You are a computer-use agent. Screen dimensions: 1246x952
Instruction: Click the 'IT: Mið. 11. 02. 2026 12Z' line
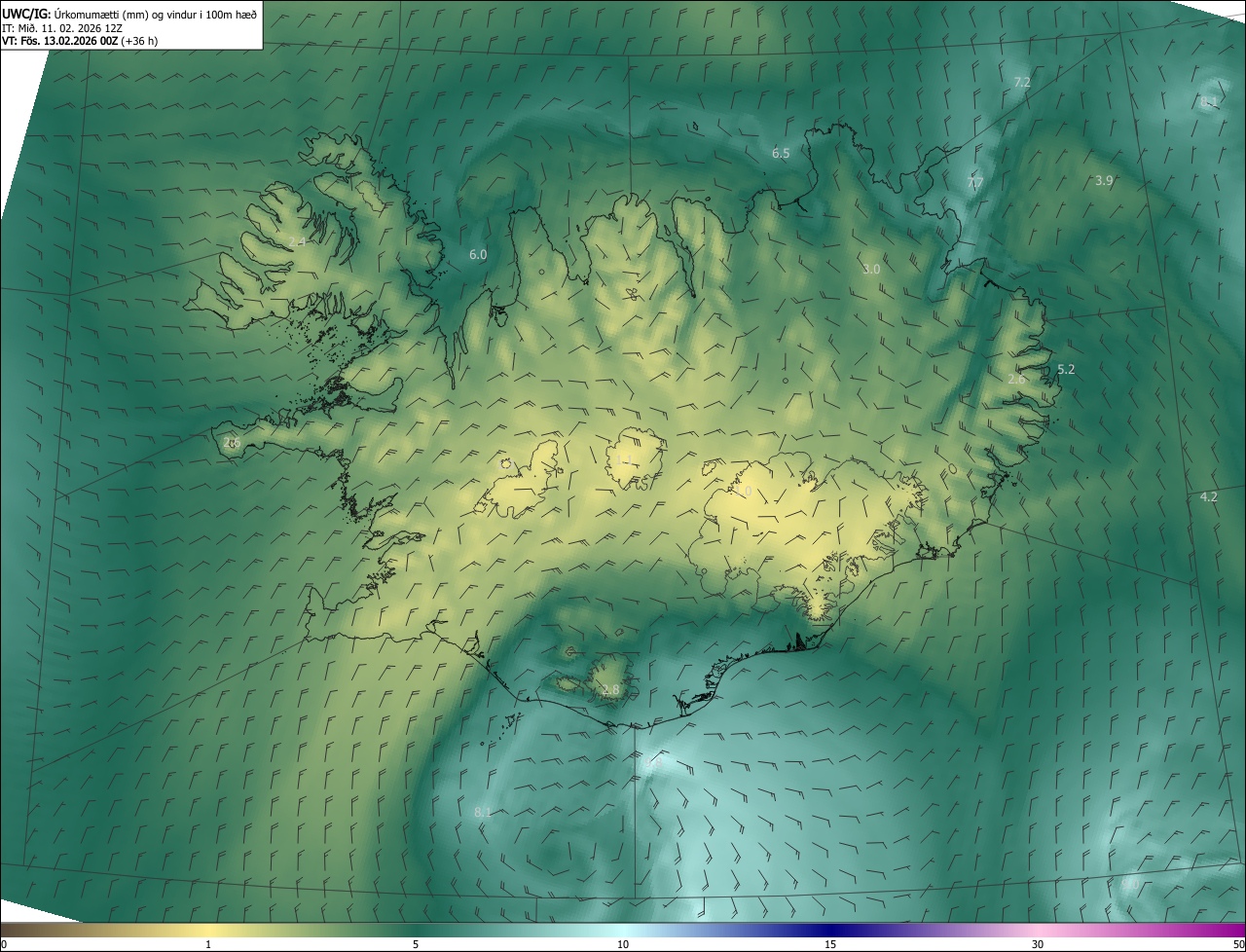tap(60, 28)
